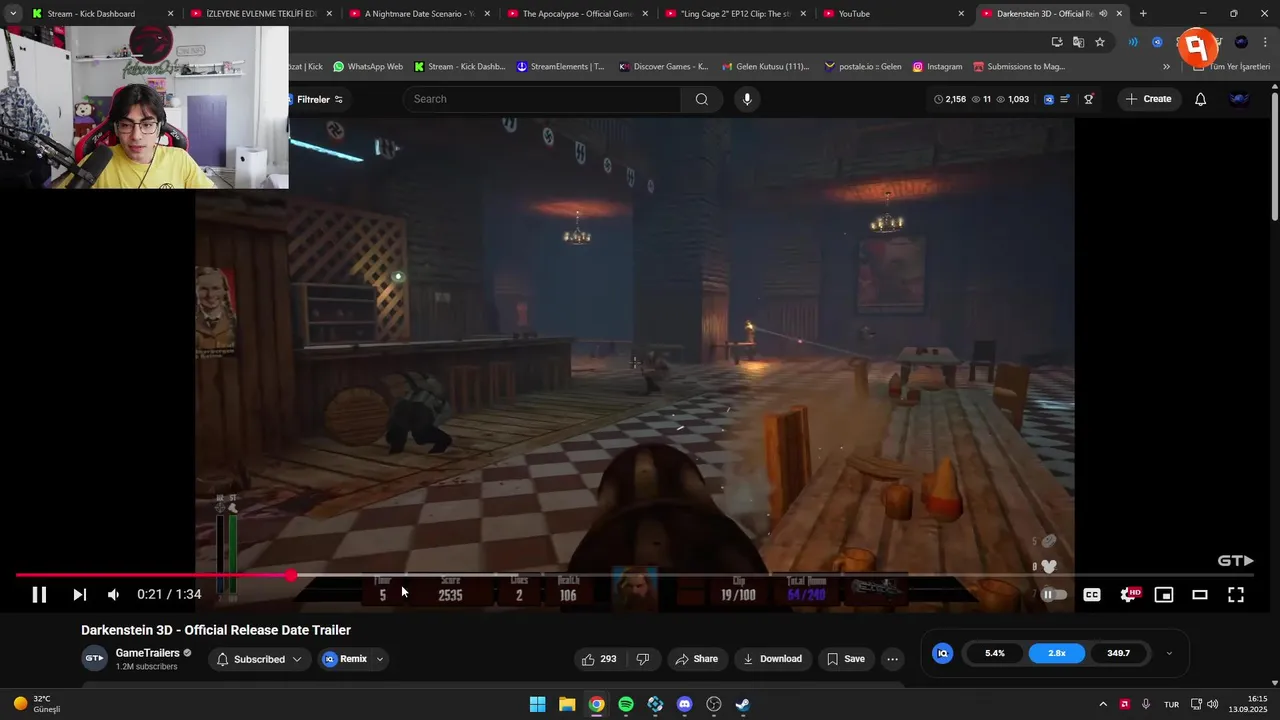Pause the video with the pause button

click(39, 594)
